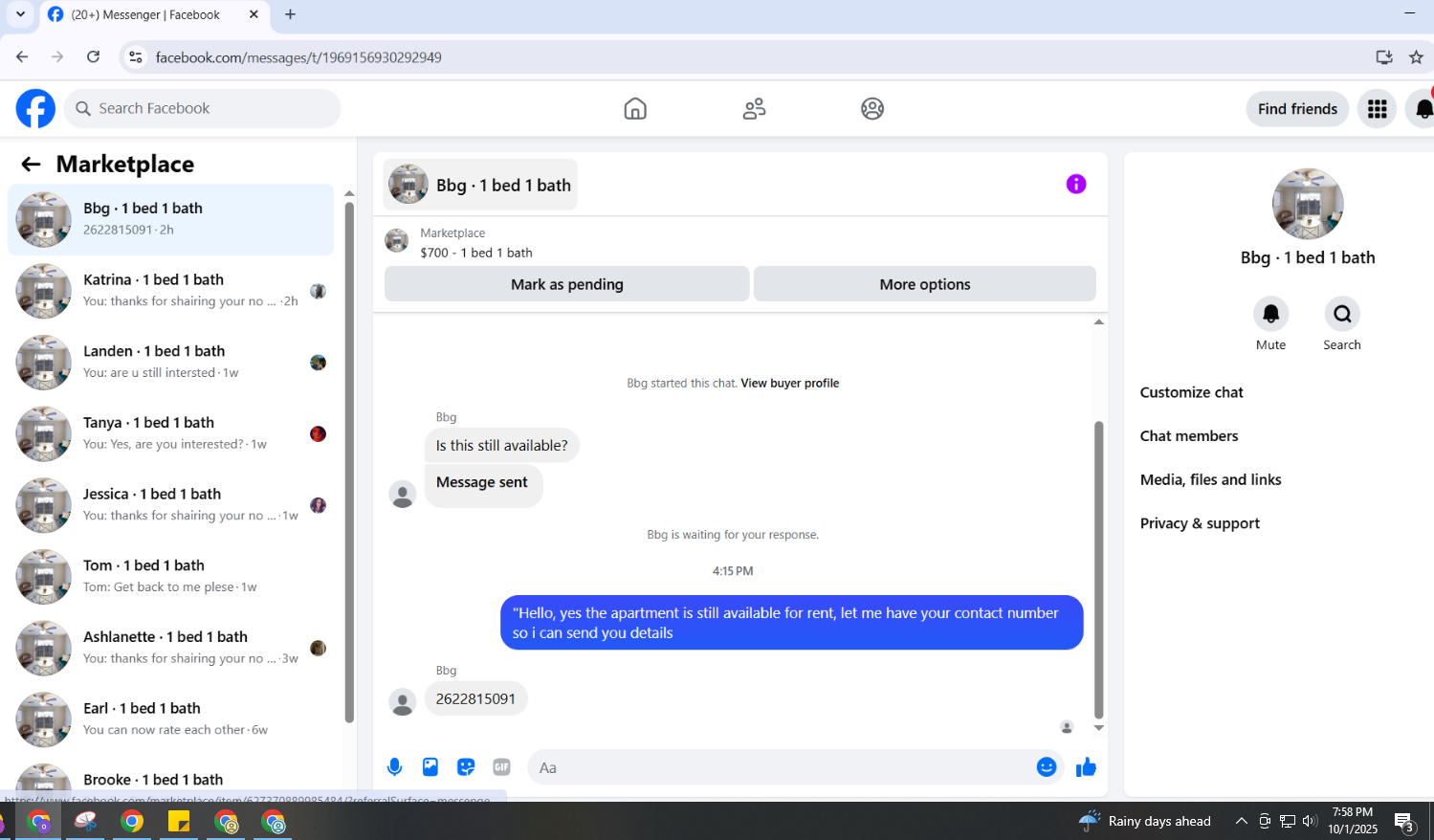
Task: Select the Bbg conversation in the Marketplace list
Action: tap(170, 219)
